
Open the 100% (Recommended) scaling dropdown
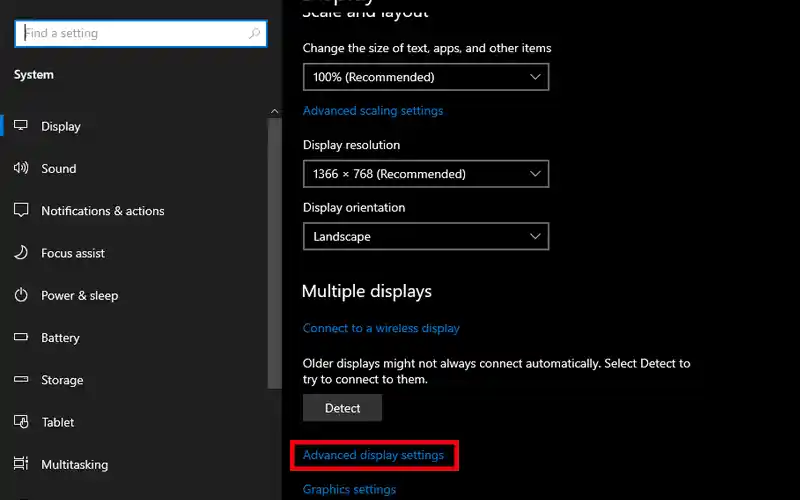pyautogui.click(x=426, y=77)
